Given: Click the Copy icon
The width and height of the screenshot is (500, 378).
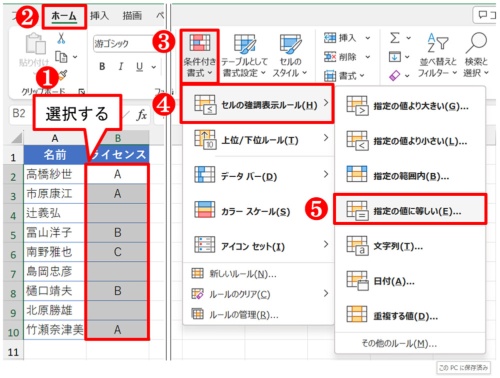Looking at the screenshot, I should pos(61,57).
